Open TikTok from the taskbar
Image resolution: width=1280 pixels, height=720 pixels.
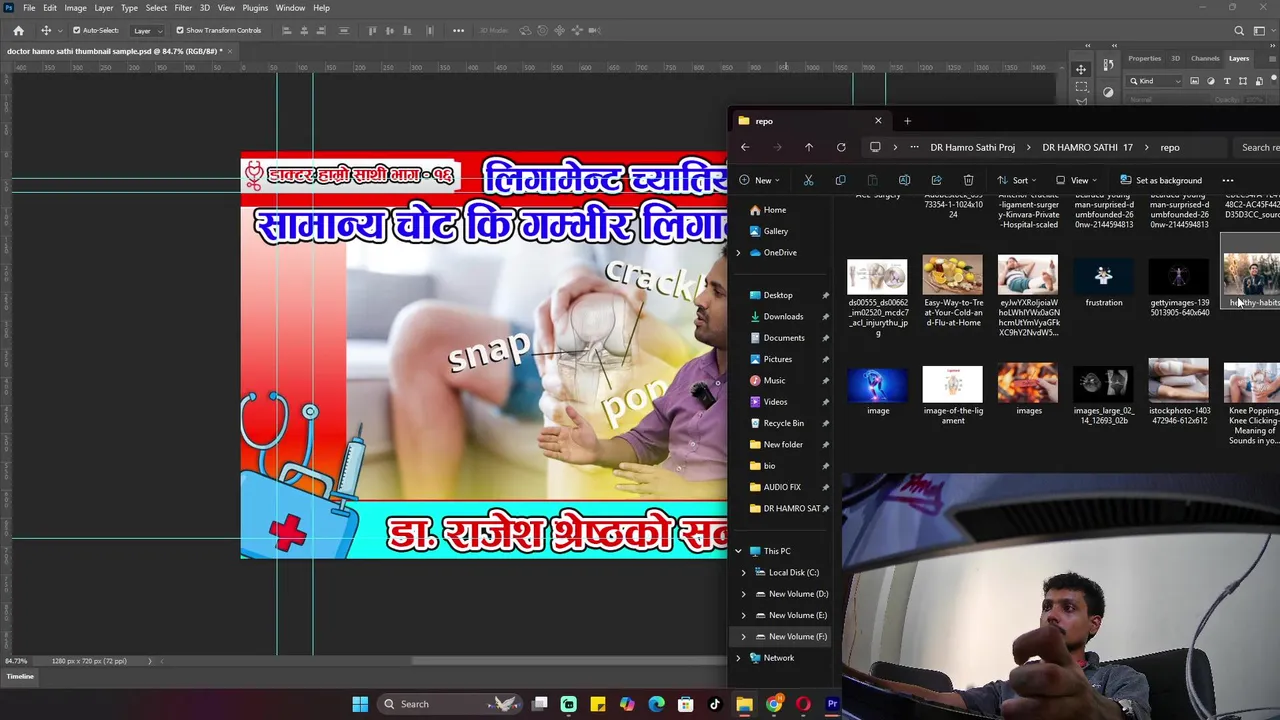coord(715,704)
